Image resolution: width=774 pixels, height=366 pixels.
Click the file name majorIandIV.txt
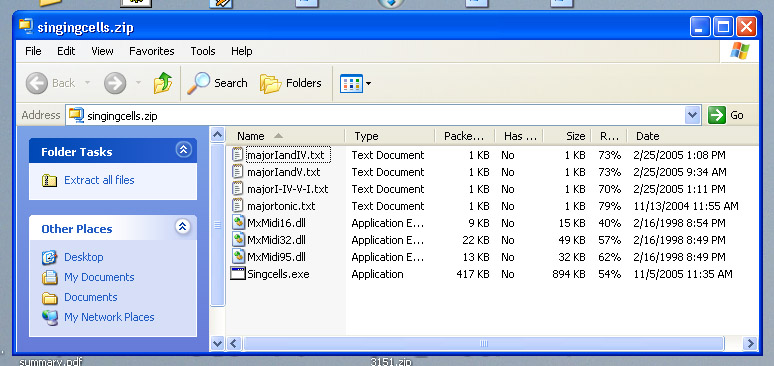coord(286,155)
